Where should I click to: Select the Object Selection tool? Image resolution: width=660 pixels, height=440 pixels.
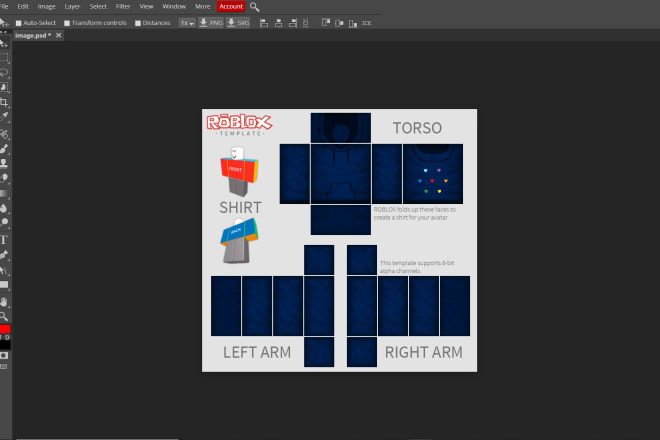pos(4,87)
